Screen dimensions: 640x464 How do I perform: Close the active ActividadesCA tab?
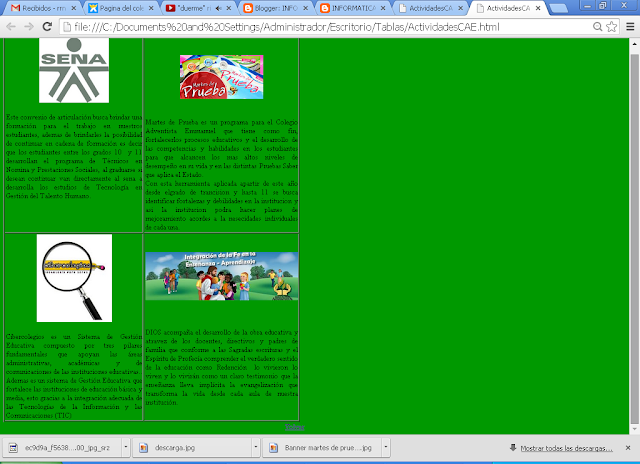tap(538, 8)
